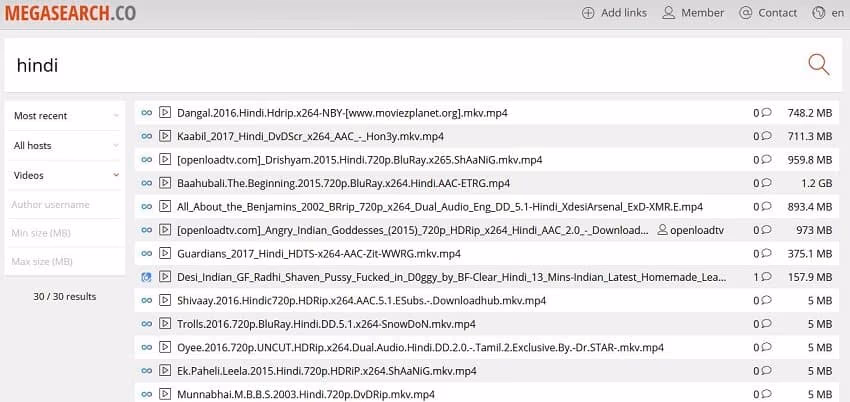
Task: Open the Dangal.2016.Hindi.Hdrip file name
Action: click(x=342, y=113)
